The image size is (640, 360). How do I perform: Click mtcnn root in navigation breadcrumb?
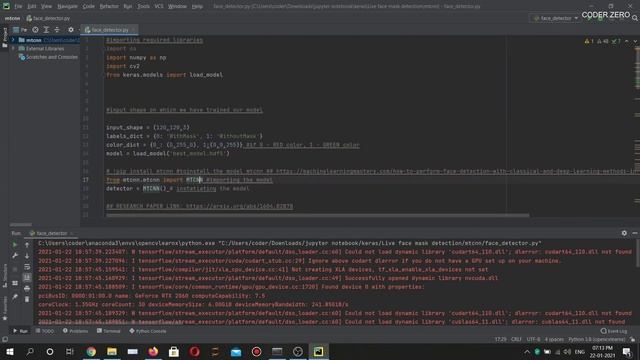click(x=12, y=18)
